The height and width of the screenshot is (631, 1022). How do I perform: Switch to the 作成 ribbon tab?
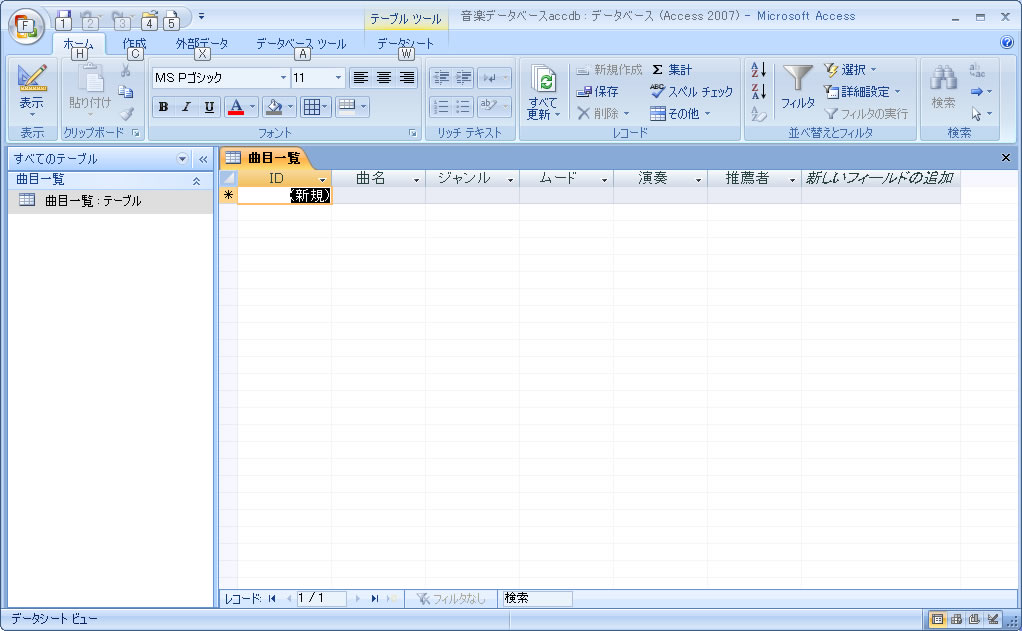(x=134, y=44)
